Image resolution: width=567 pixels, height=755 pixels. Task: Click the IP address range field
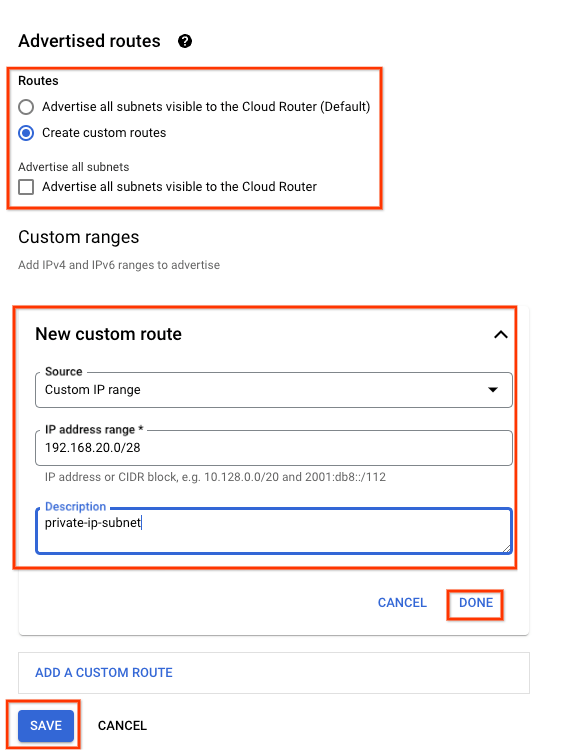(x=273, y=448)
